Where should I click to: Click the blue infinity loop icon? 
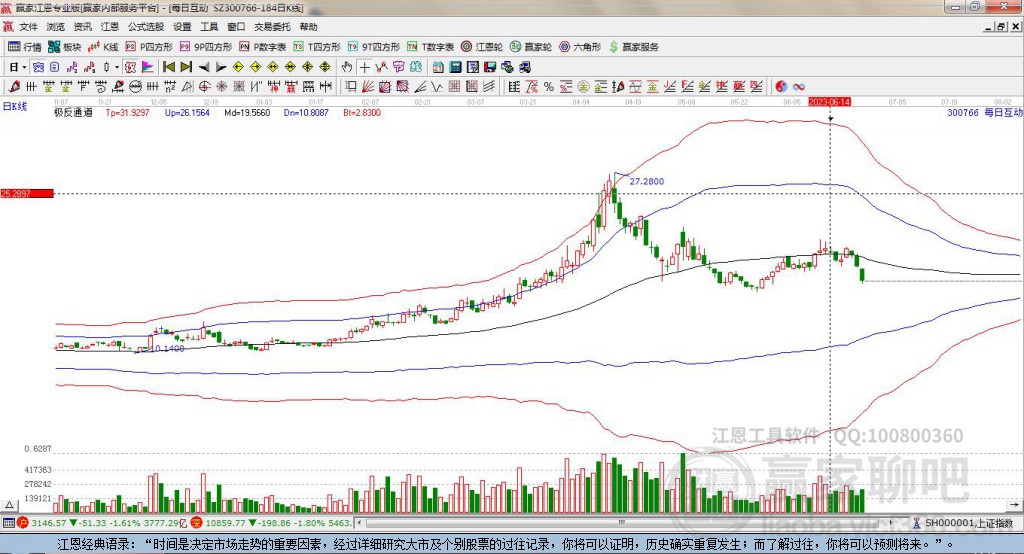(798, 86)
